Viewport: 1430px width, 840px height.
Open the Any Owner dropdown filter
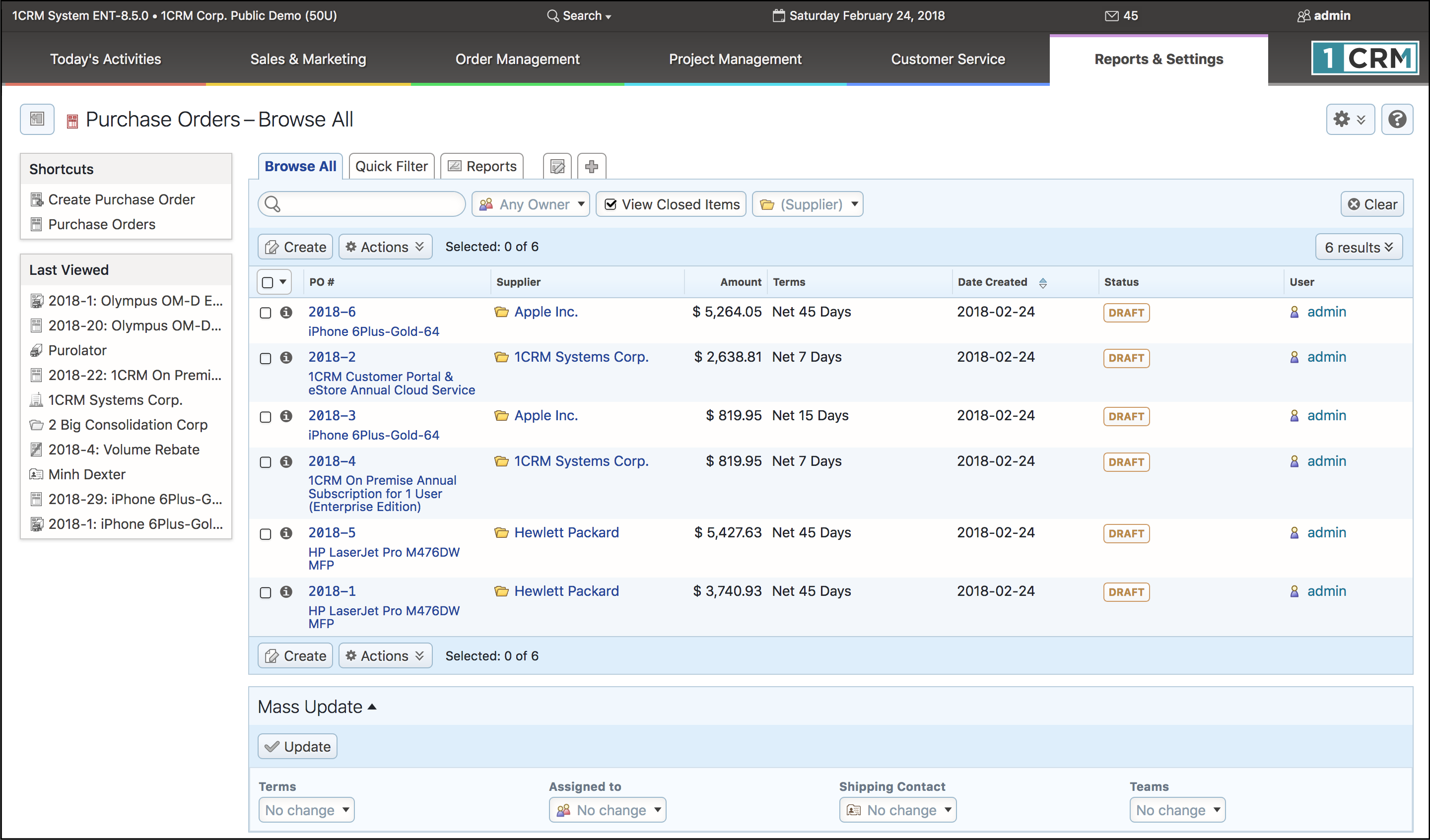tap(531, 204)
